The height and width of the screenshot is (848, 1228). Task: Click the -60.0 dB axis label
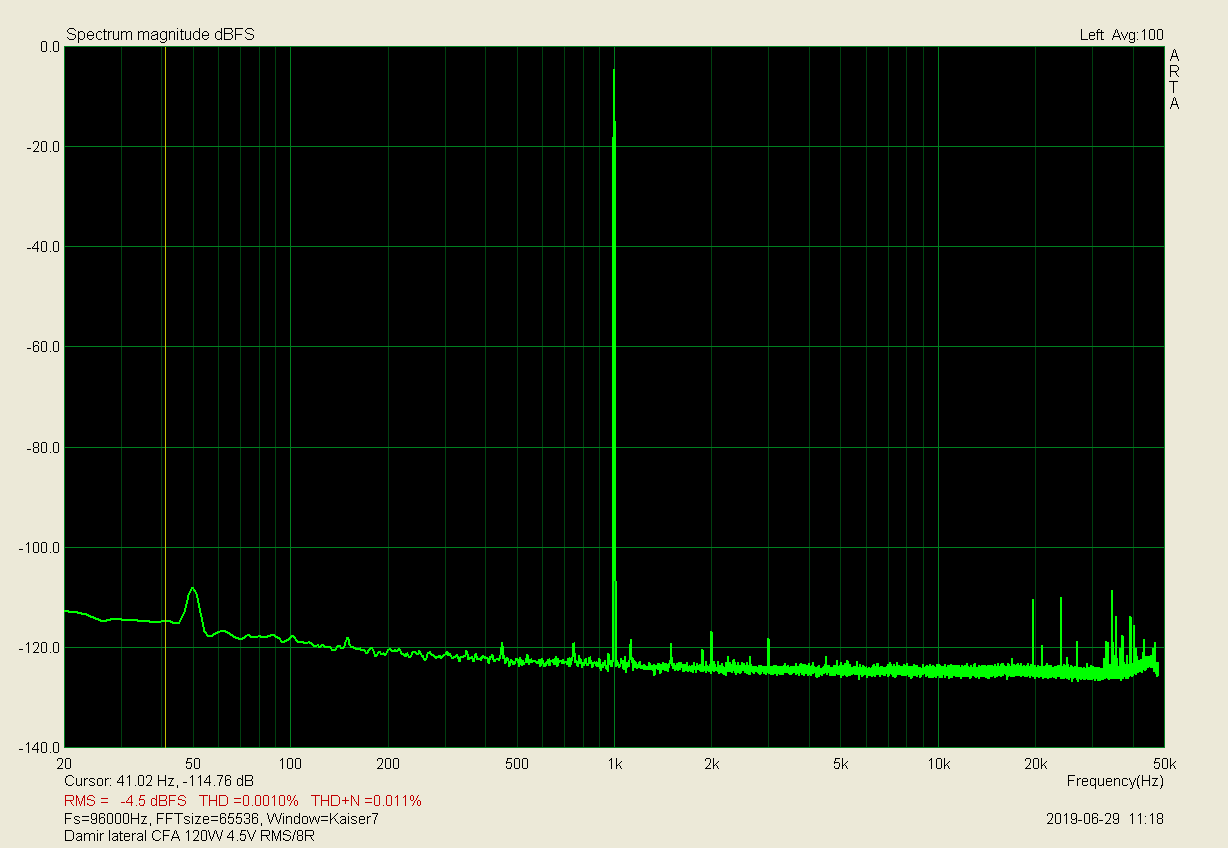[x=44, y=347]
